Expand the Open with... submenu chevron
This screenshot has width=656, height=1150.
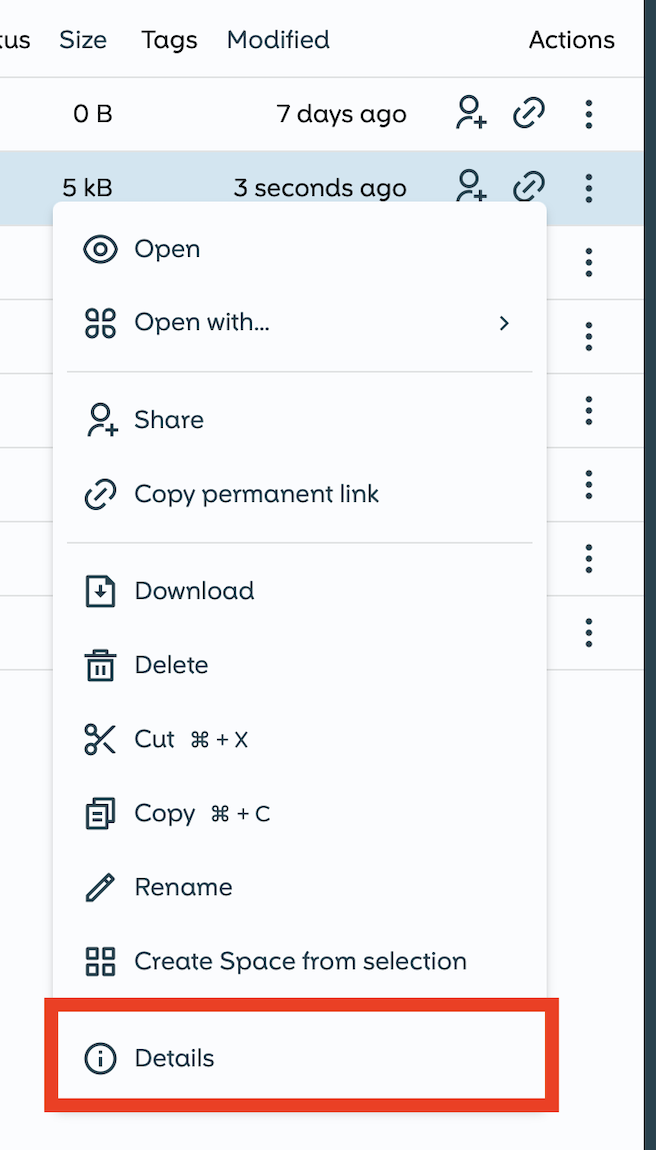pos(504,323)
